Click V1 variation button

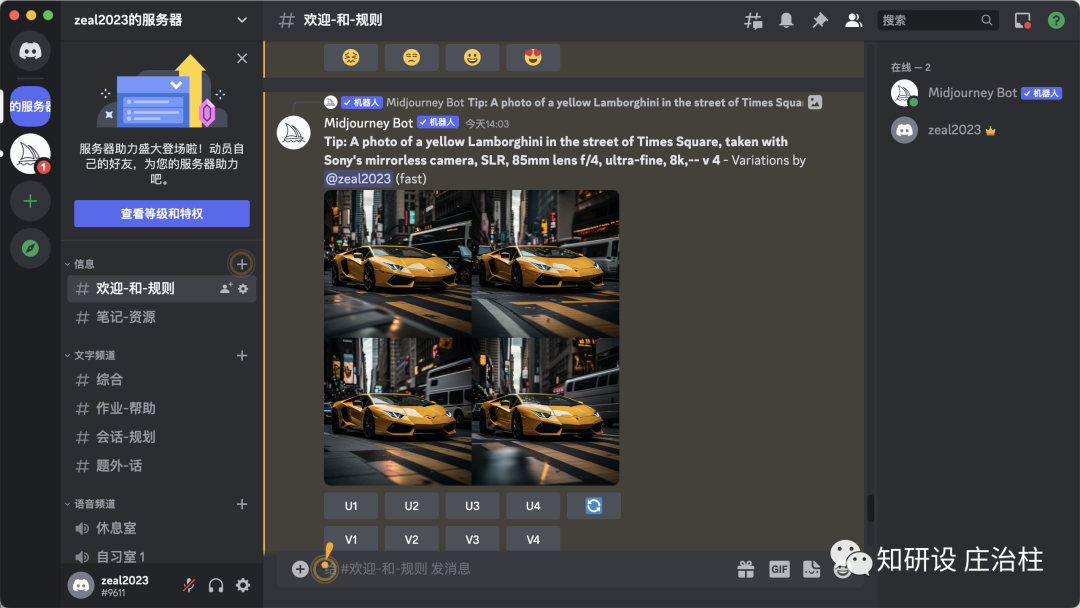(351, 538)
